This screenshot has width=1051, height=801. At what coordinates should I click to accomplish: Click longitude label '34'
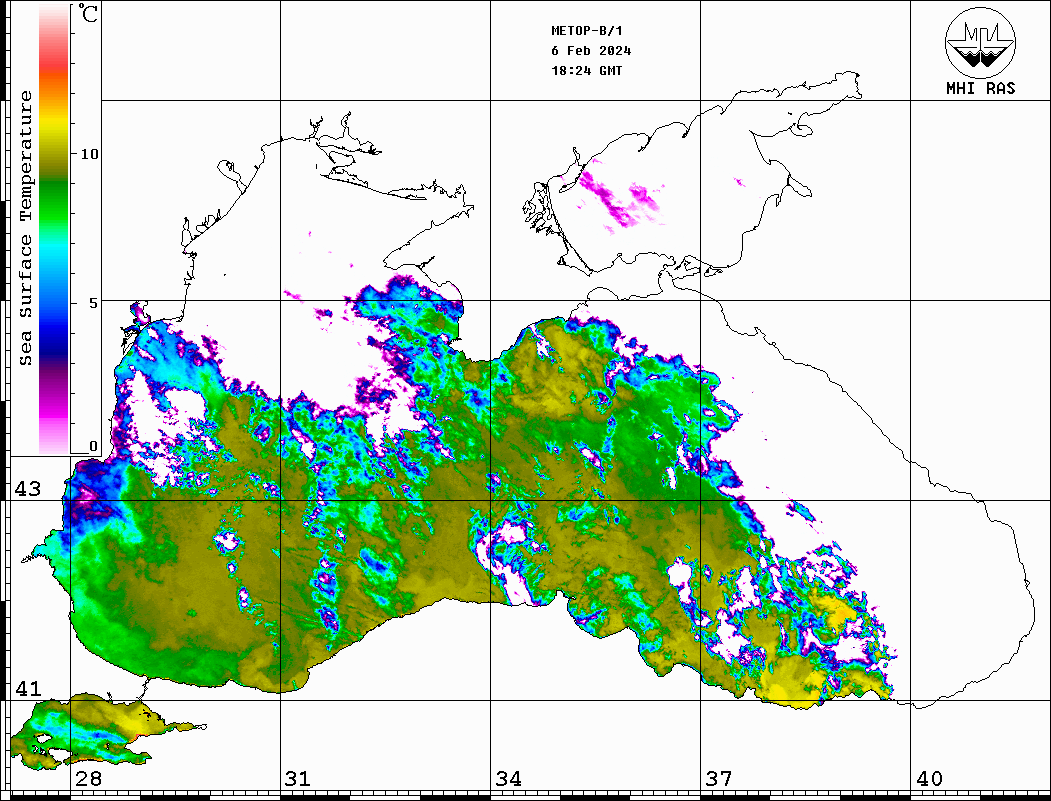point(509,778)
